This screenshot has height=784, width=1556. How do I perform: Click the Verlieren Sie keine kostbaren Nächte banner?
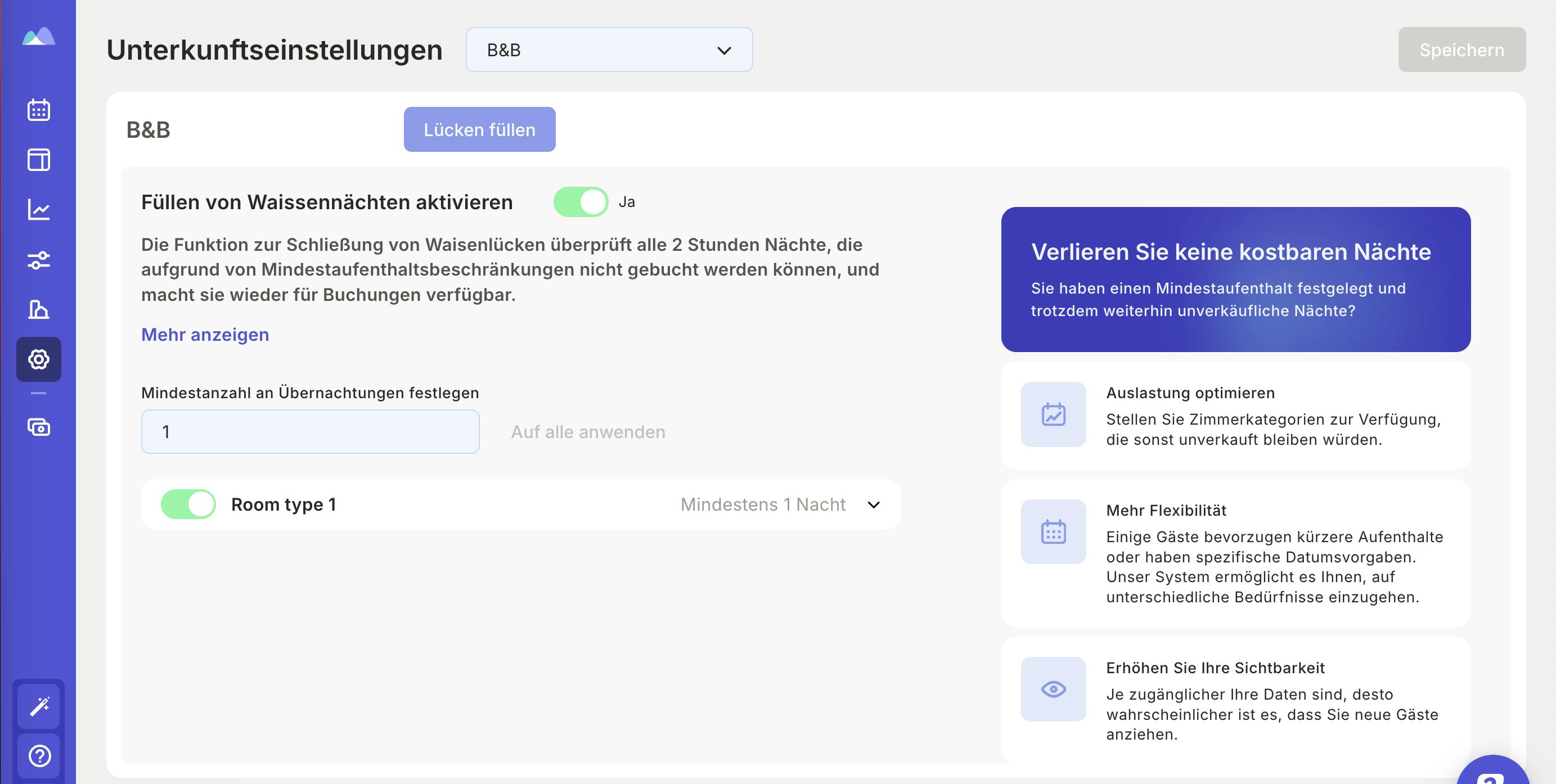(x=1236, y=280)
